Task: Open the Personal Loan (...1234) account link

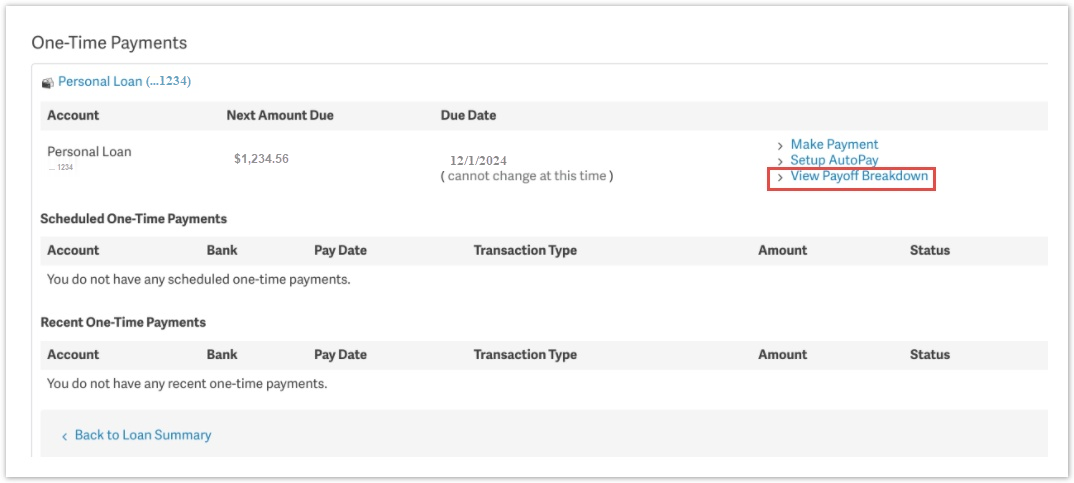Action: pyautogui.click(x=124, y=81)
